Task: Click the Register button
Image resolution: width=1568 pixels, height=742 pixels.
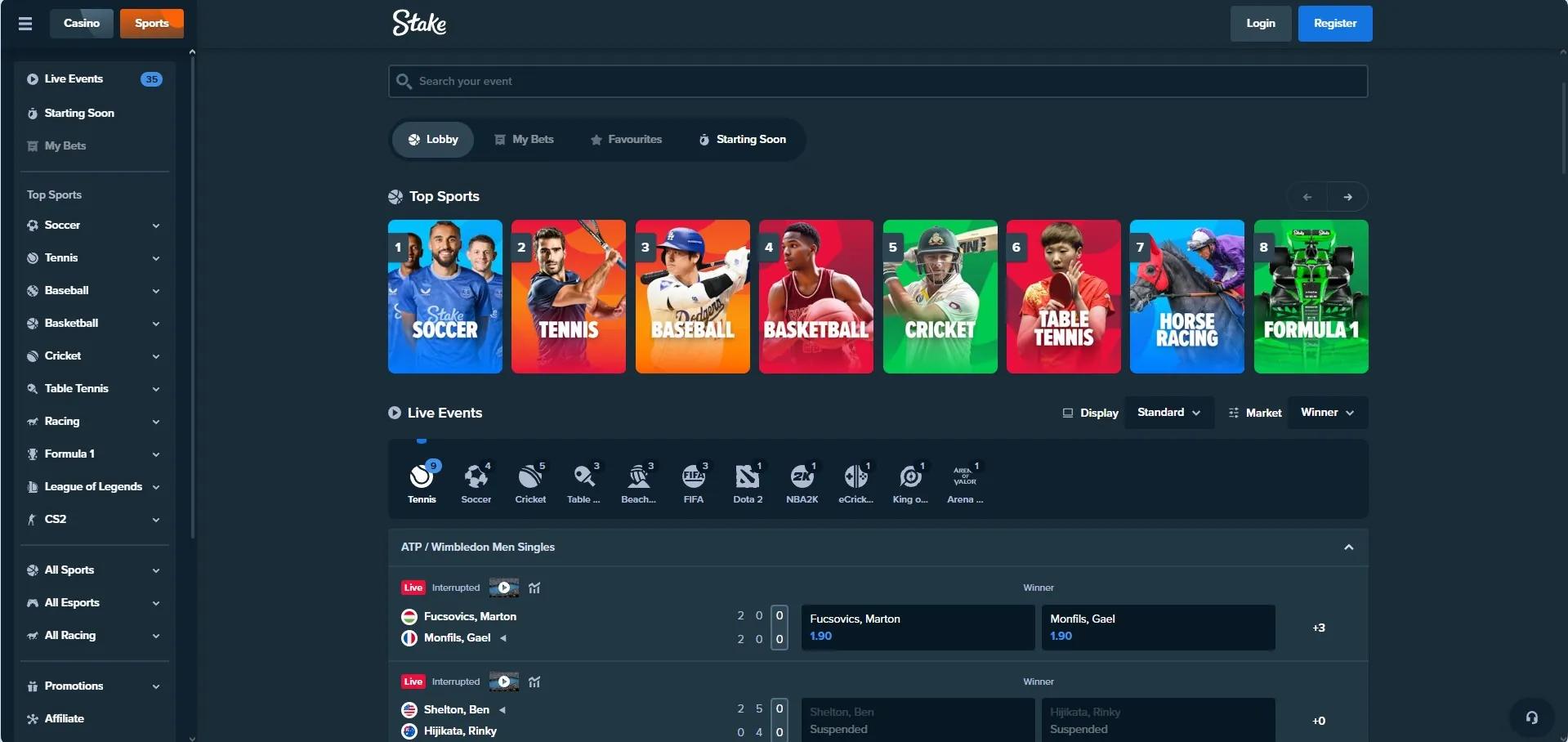Action: pos(1334,24)
